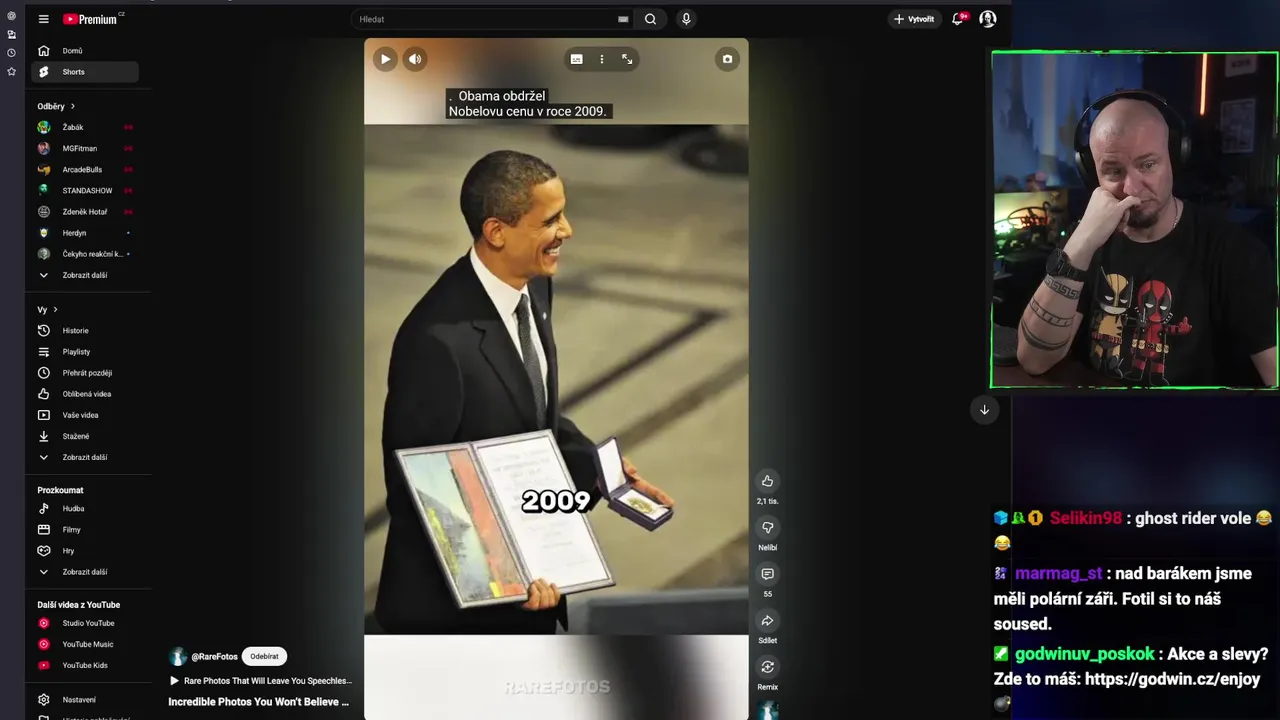The image size is (1280, 720).
Task: Open Stažené downloads
Action: (85, 436)
